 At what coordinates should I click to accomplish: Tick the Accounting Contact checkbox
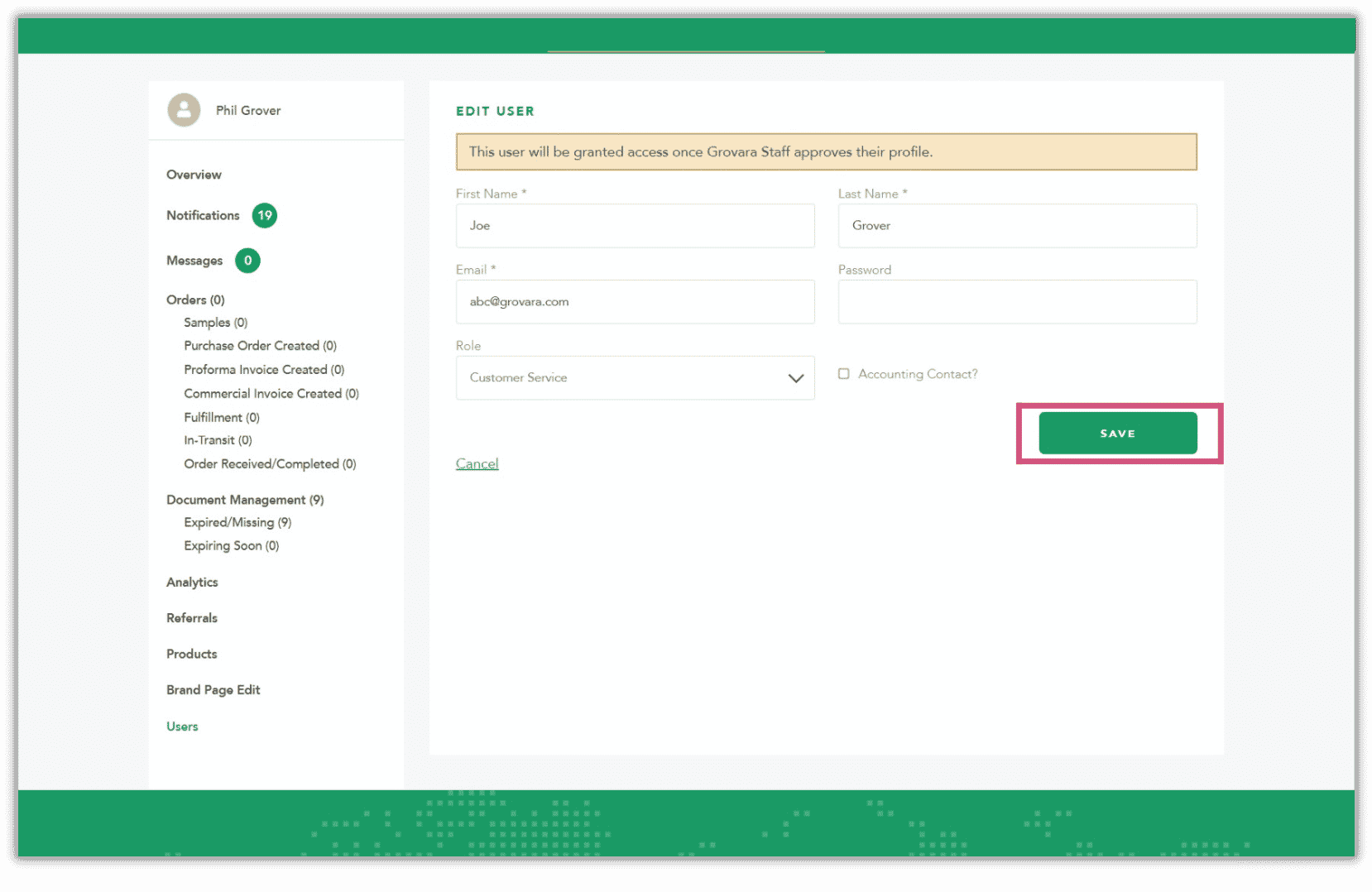(x=843, y=374)
